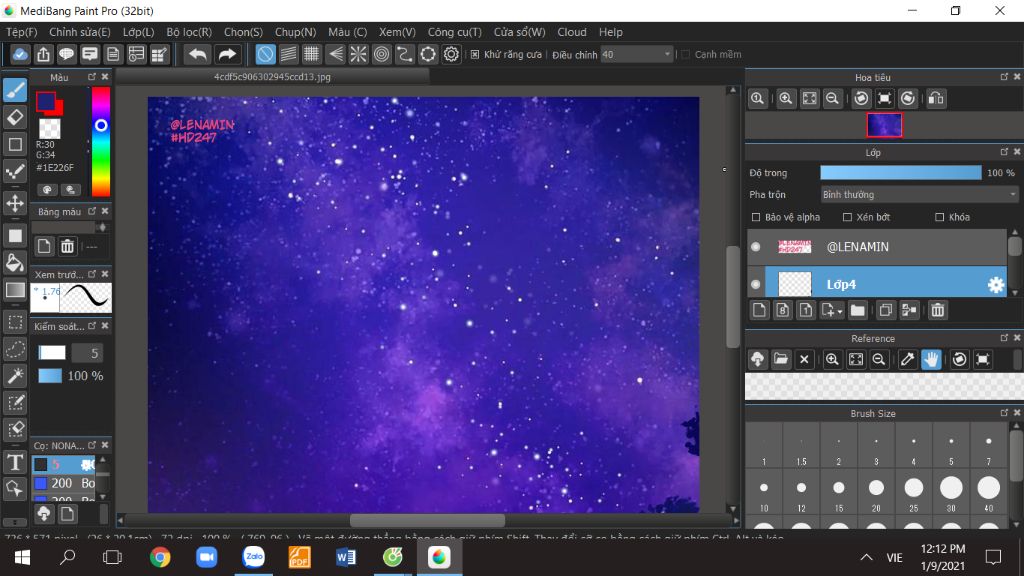Enable vanishing point snap

pyautogui.click(x=335, y=54)
